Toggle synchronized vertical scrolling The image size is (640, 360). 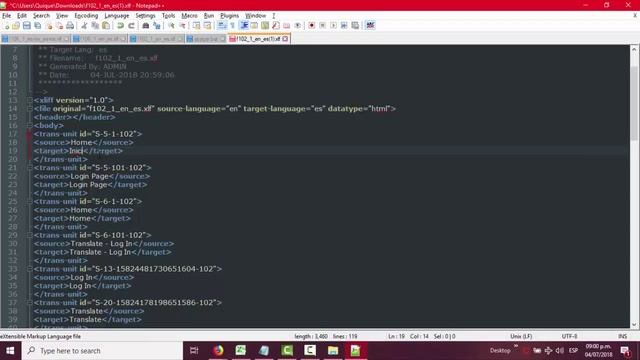coord(196,25)
